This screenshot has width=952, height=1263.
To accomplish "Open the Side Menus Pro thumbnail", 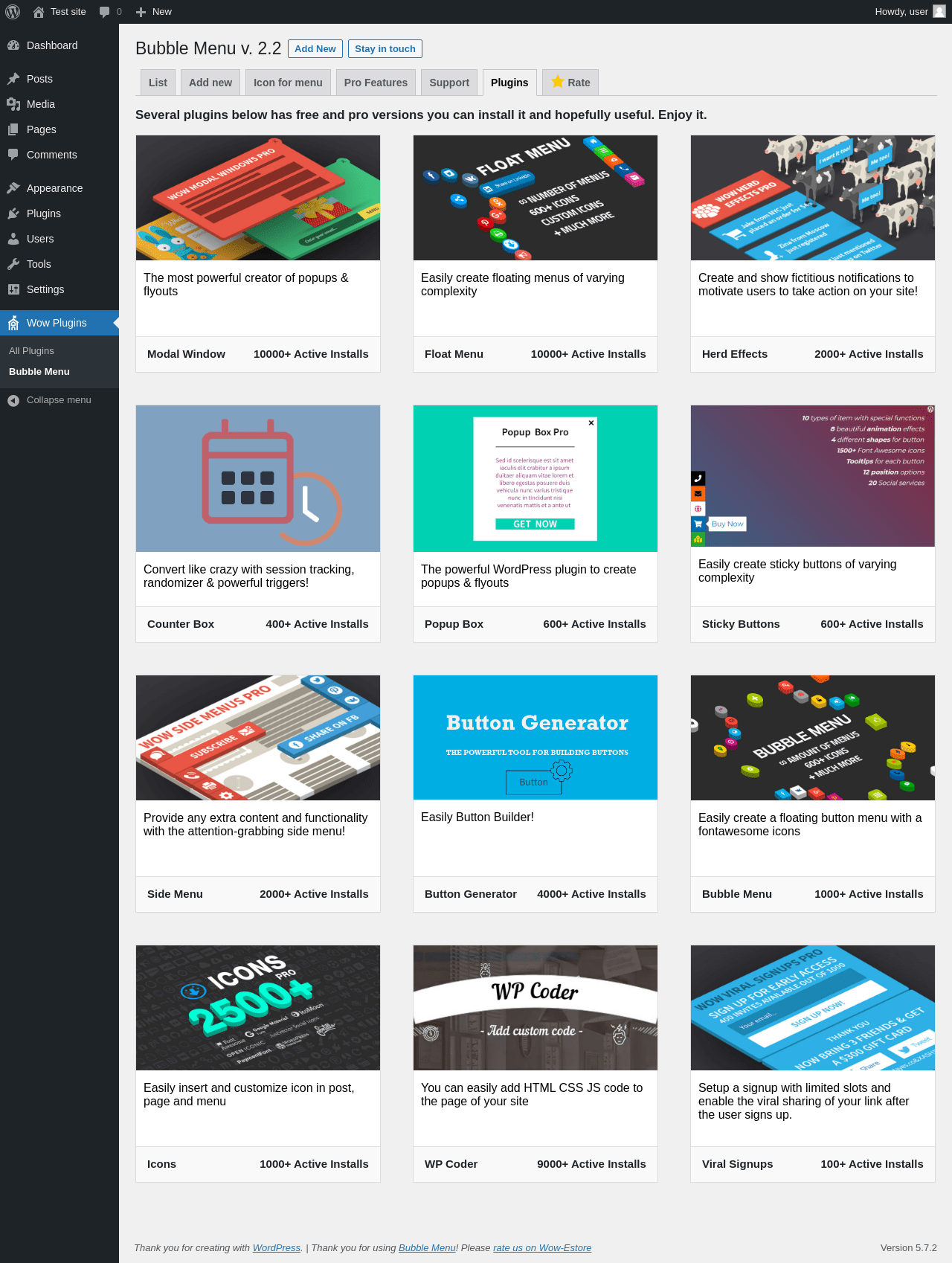I will tap(258, 738).
